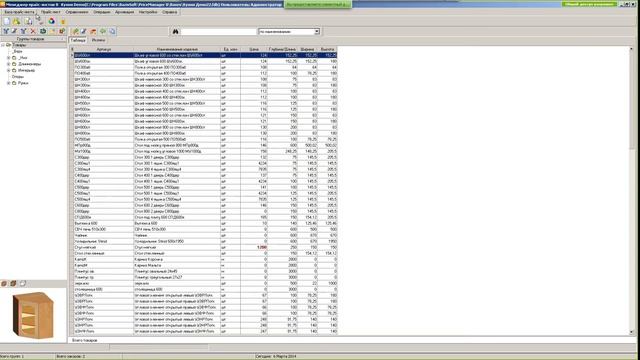
Task: Click the 'Ед. изм' column header
Action: tap(230, 49)
